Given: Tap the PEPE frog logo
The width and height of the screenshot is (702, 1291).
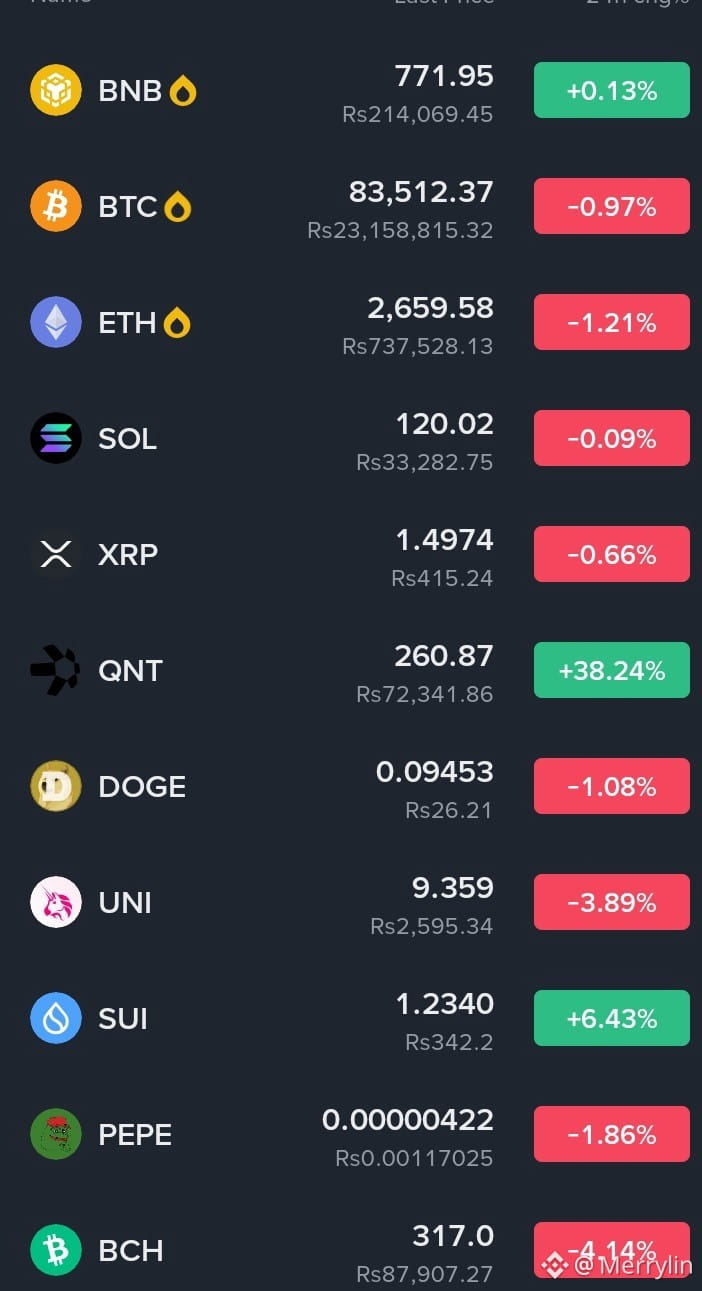Looking at the screenshot, I should (55, 1134).
